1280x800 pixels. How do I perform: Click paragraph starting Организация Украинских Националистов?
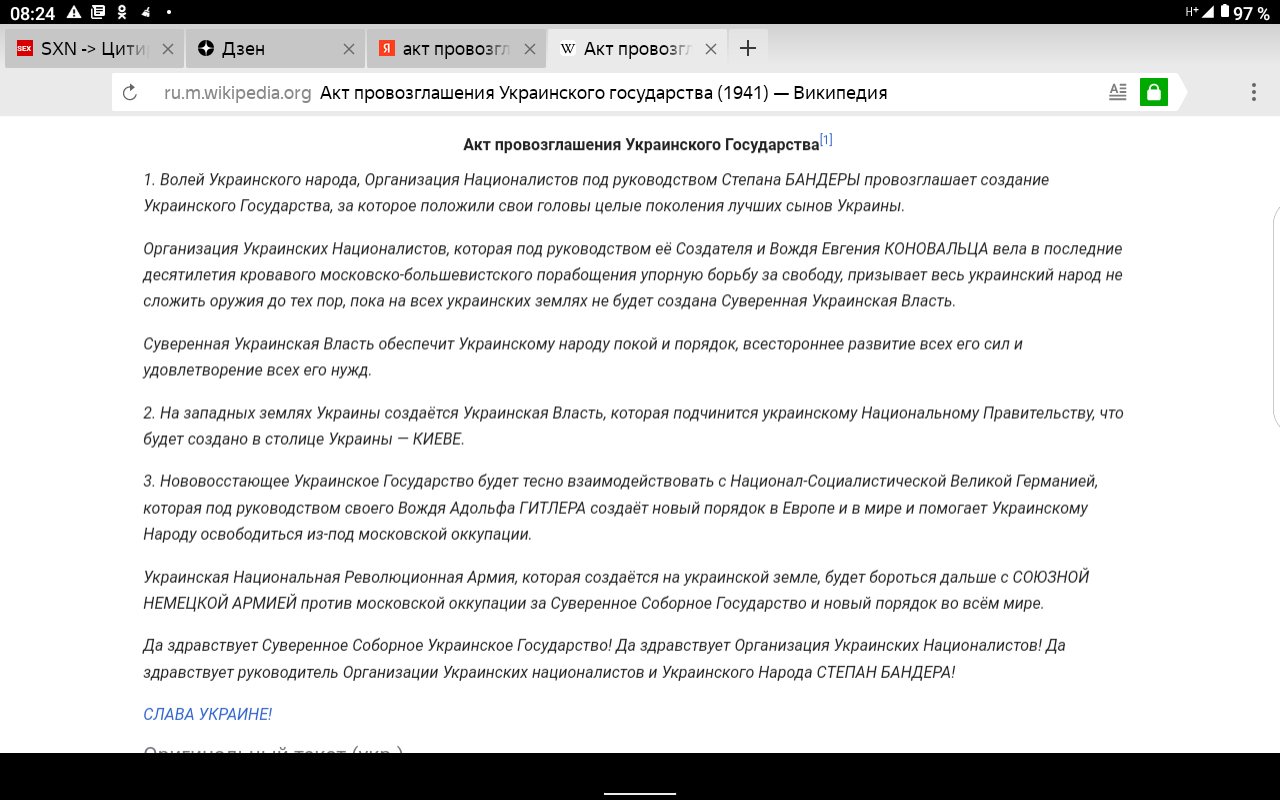click(x=633, y=275)
